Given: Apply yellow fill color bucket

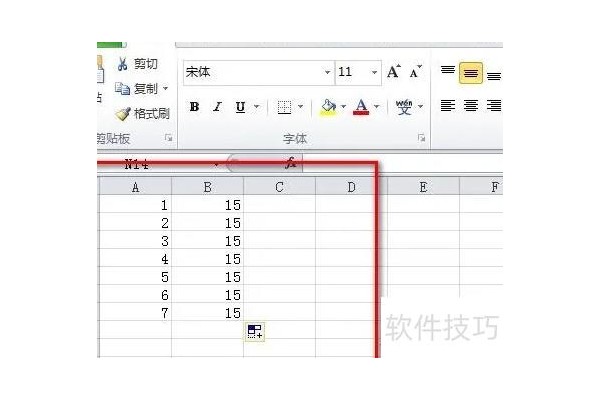Looking at the screenshot, I should pos(328,107).
